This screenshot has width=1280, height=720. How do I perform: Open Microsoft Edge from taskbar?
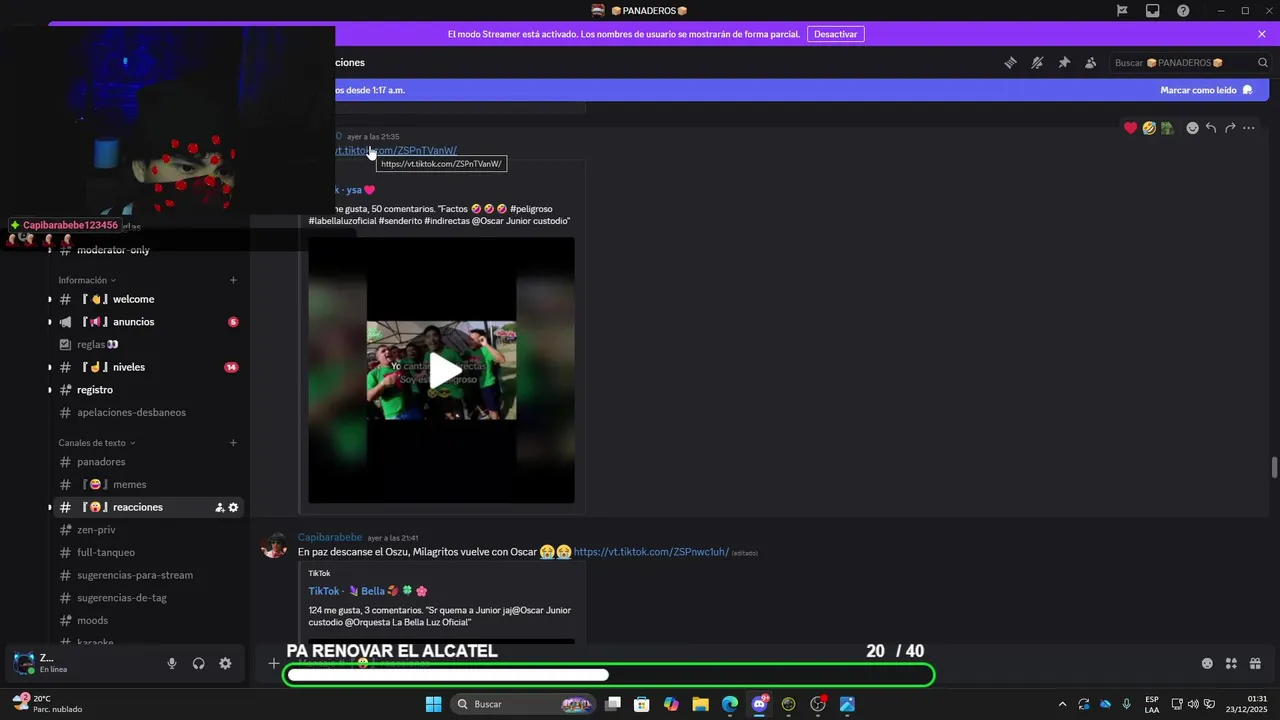(730, 704)
